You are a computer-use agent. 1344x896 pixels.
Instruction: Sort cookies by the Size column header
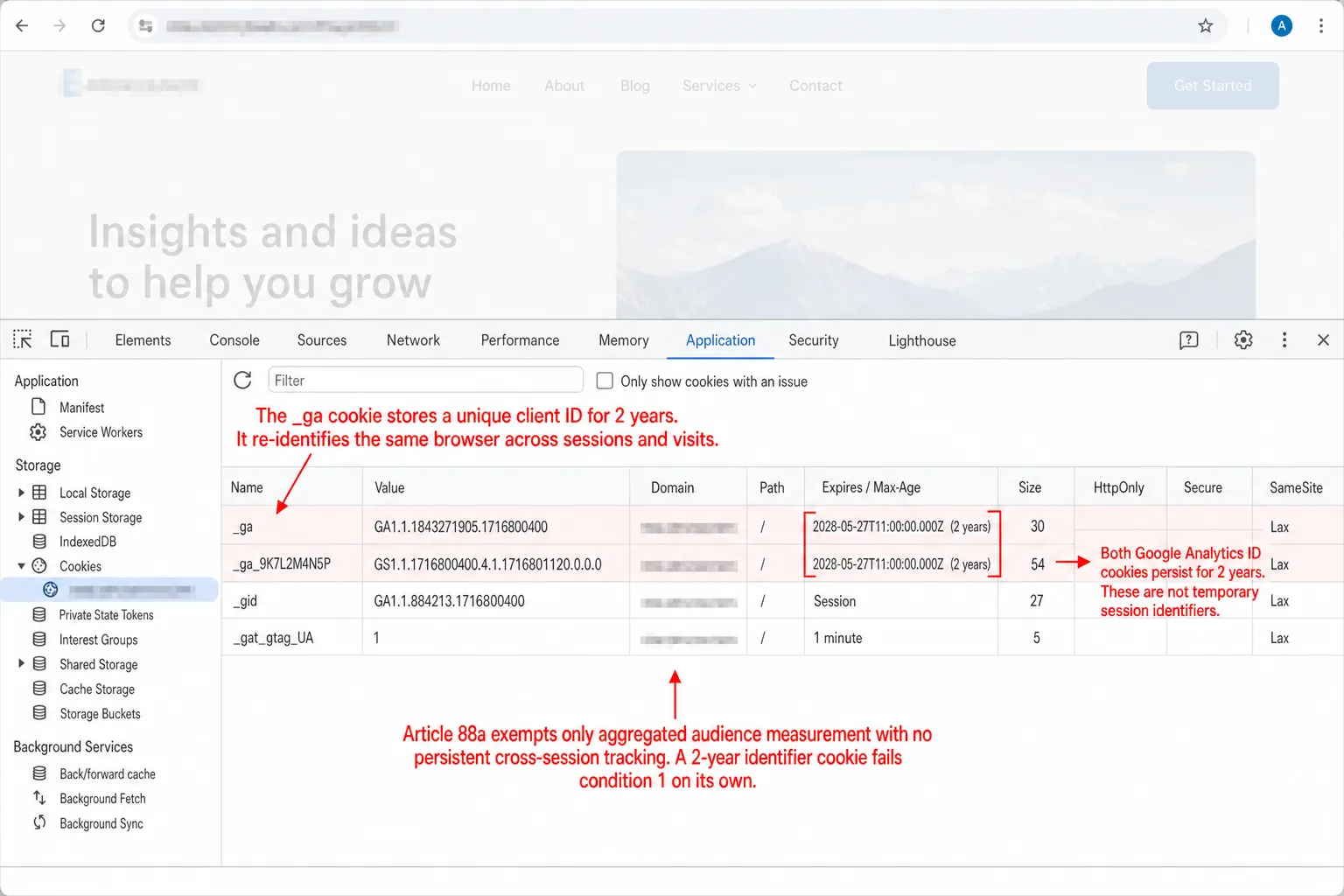[1036, 487]
